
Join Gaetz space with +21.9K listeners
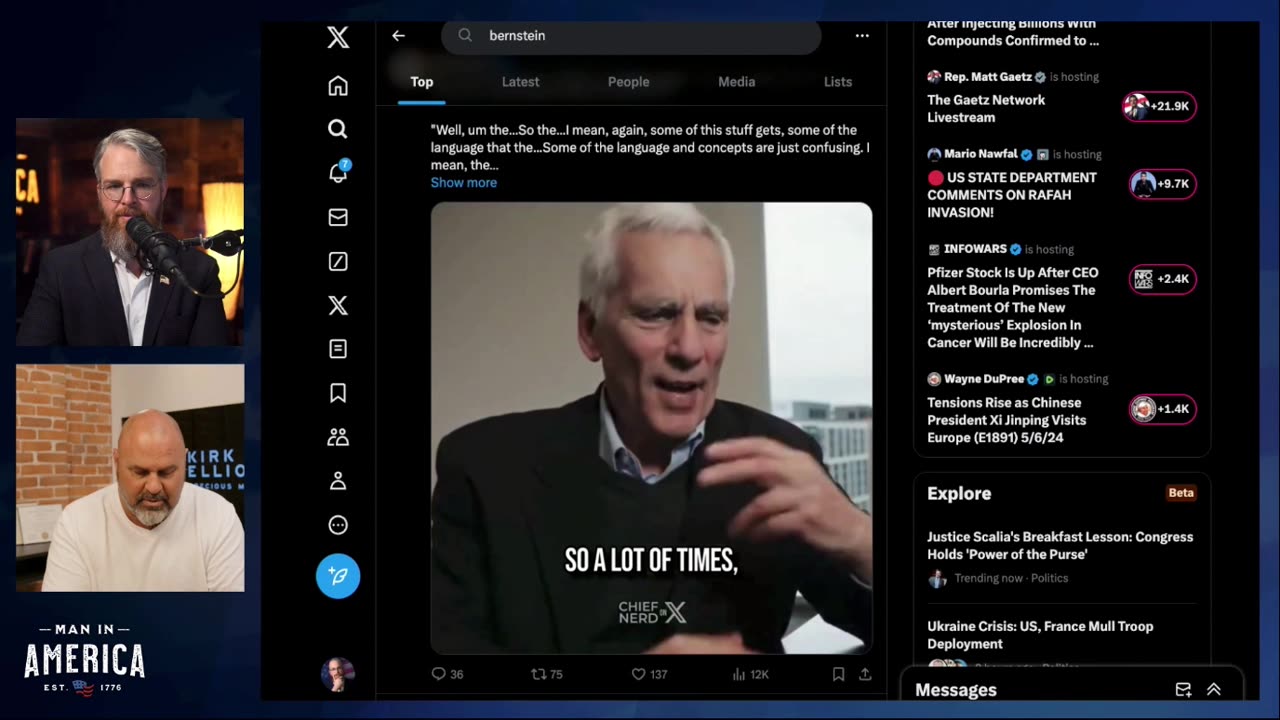pos(1160,106)
